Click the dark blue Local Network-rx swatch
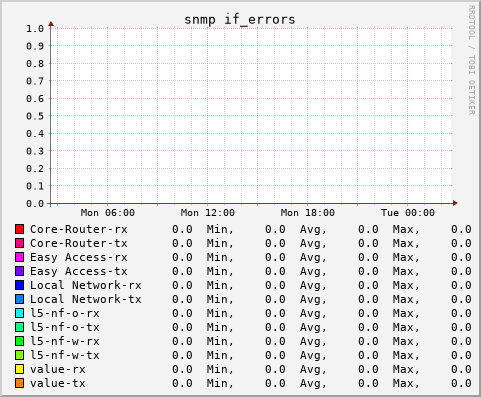 [20, 285]
